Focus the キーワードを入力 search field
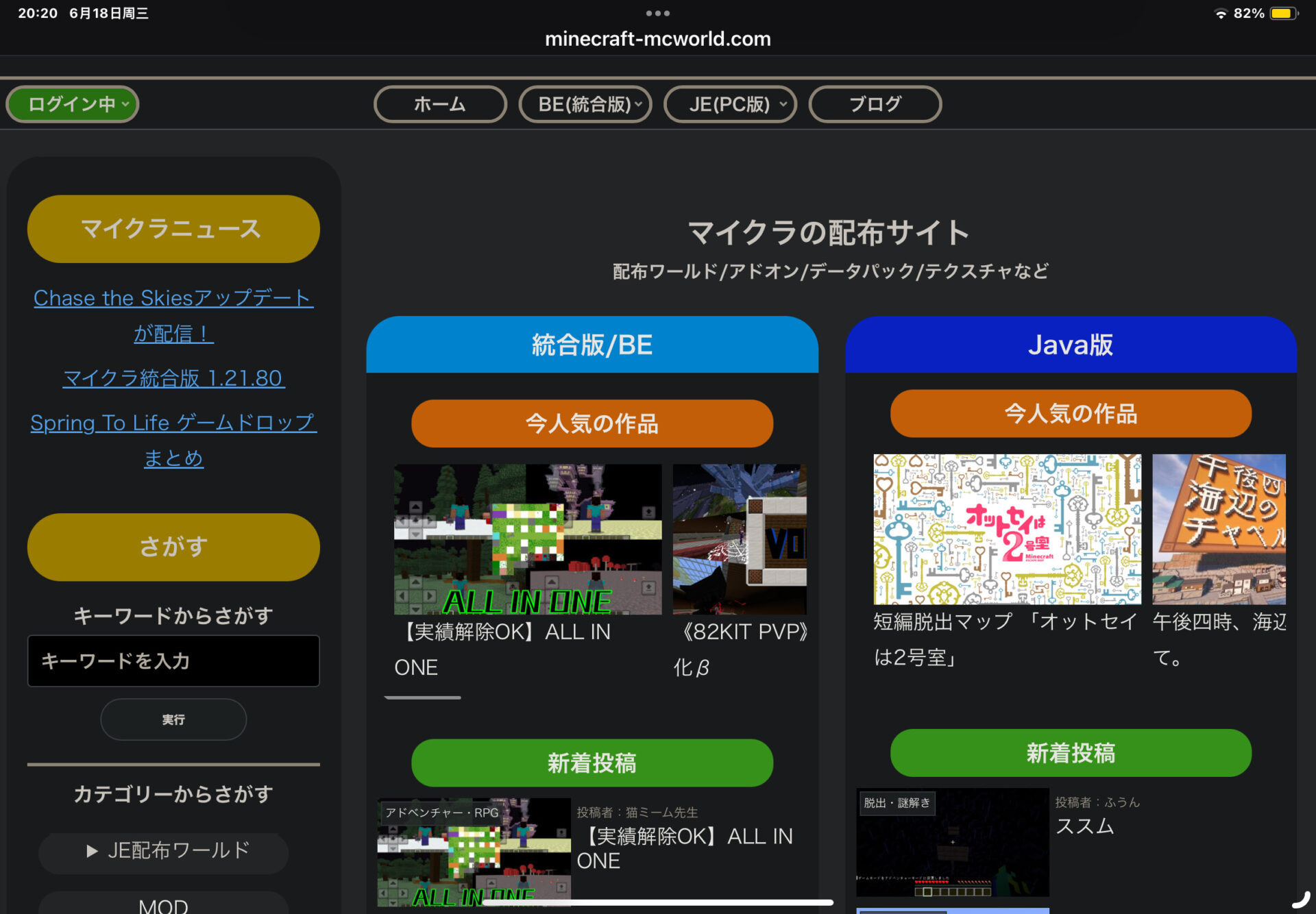Screen dimensions: 1316x914 point(173,660)
